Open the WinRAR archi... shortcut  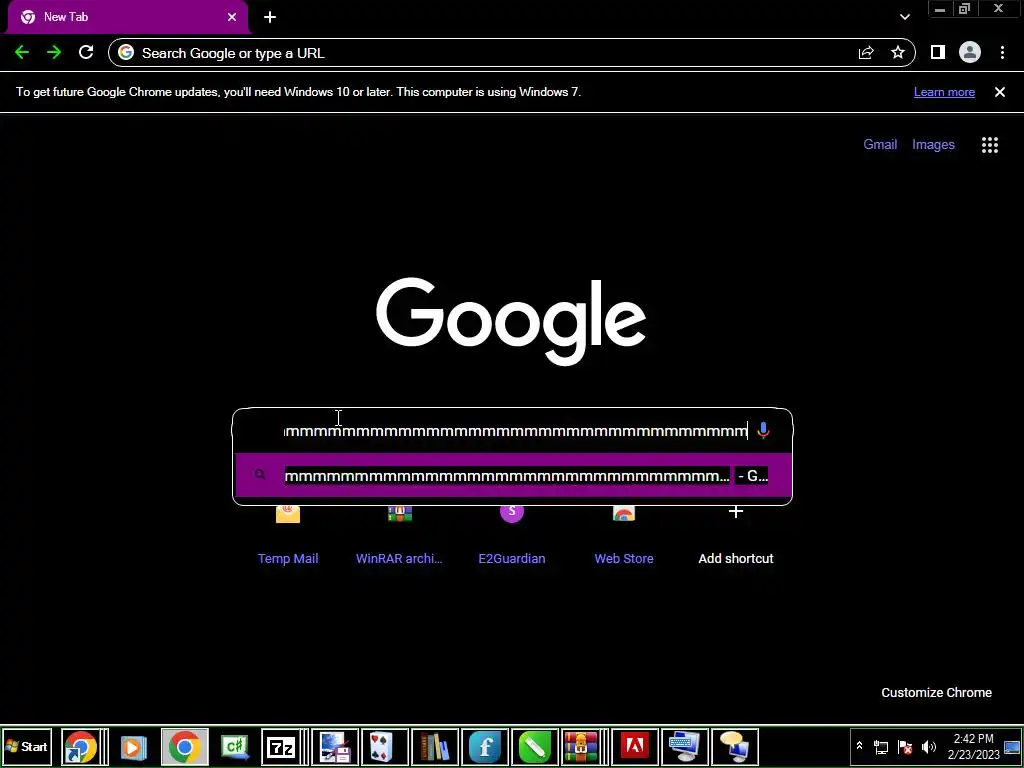point(399,536)
